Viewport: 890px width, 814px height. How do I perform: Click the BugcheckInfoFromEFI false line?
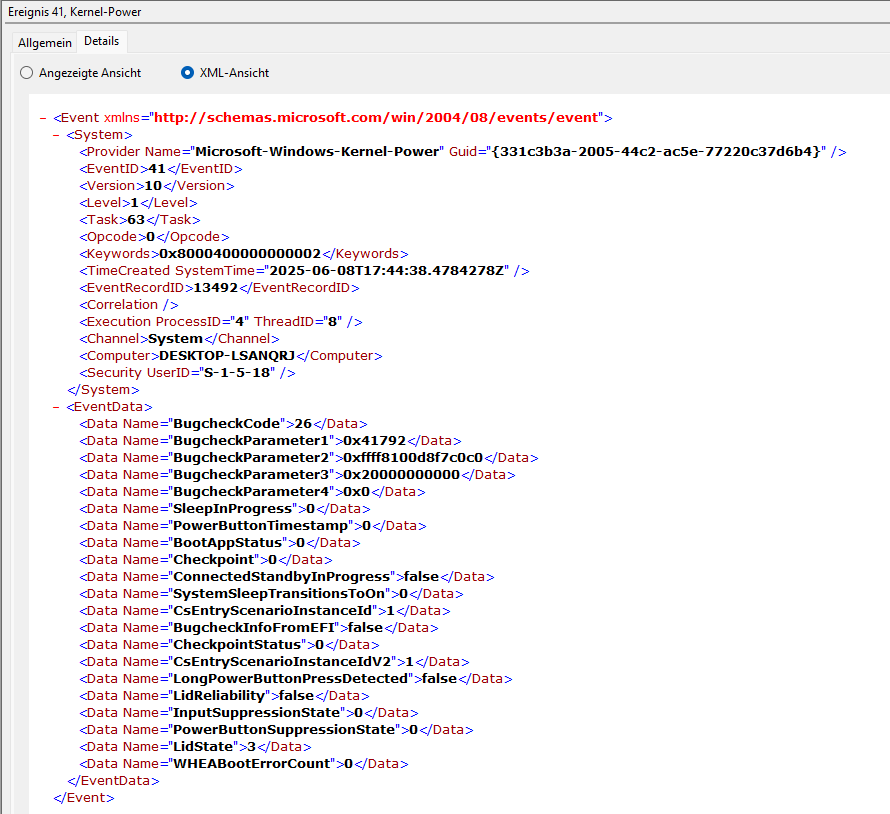tap(259, 628)
